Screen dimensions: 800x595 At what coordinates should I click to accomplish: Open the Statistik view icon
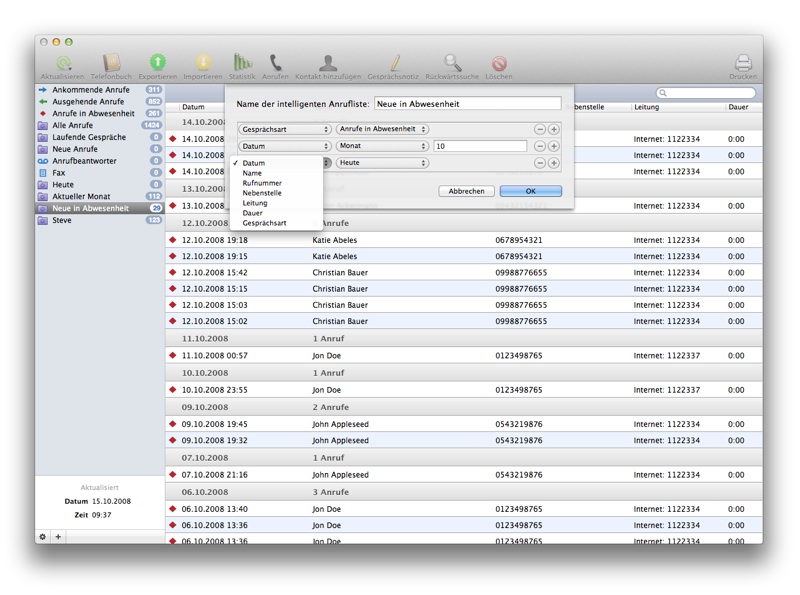(242, 64)
